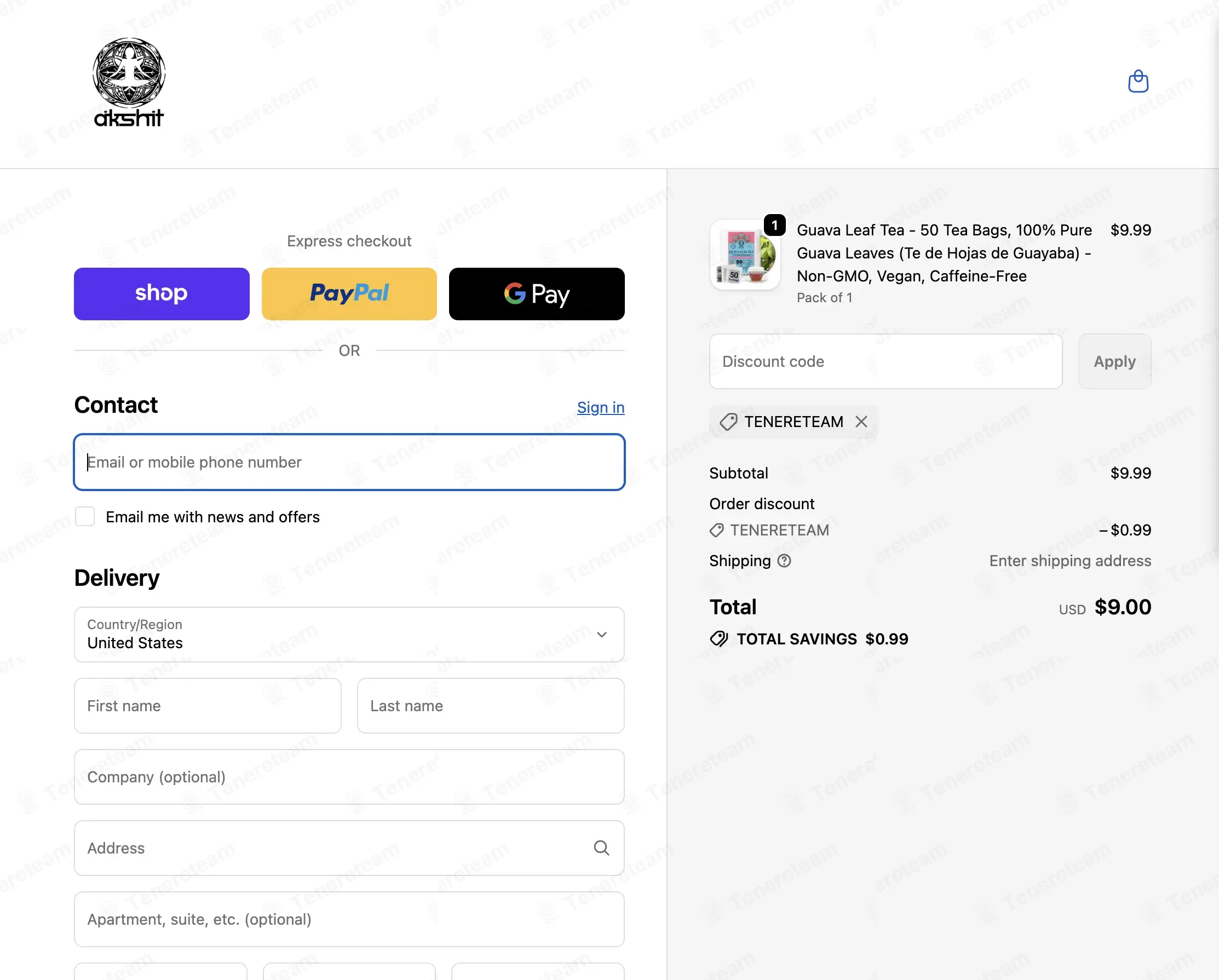Viewport: 1219px width, 980px height.
Task: Apply the discount code
Action: 1114,361
